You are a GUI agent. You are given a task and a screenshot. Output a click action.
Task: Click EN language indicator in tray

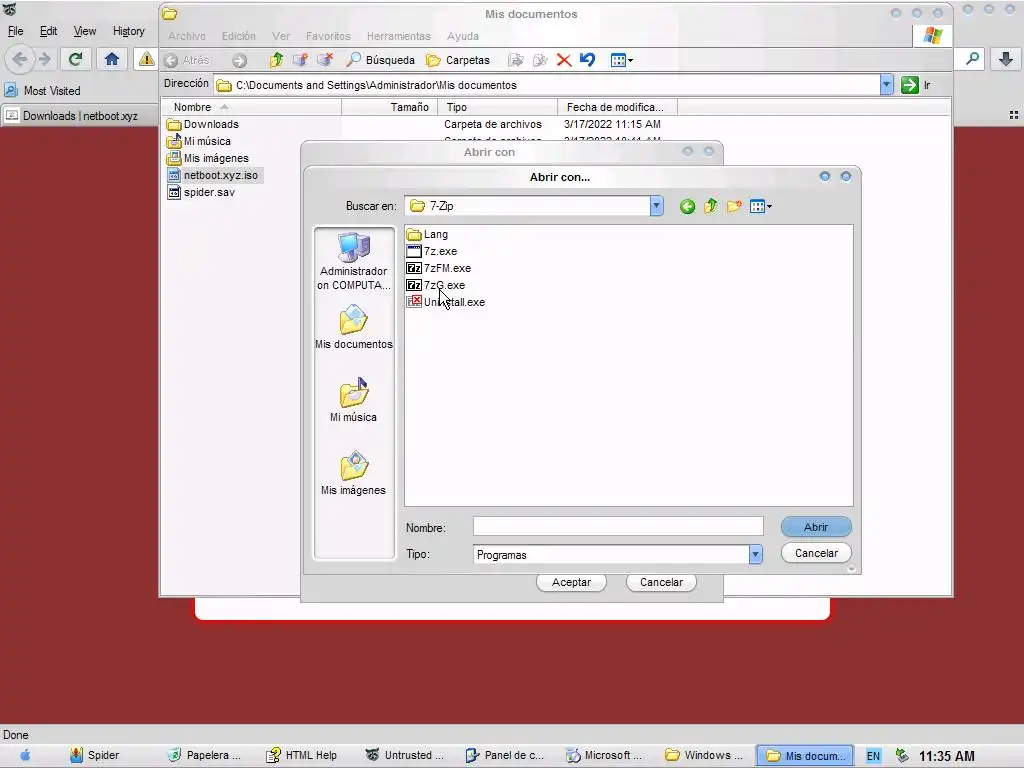tap(872, 756)
